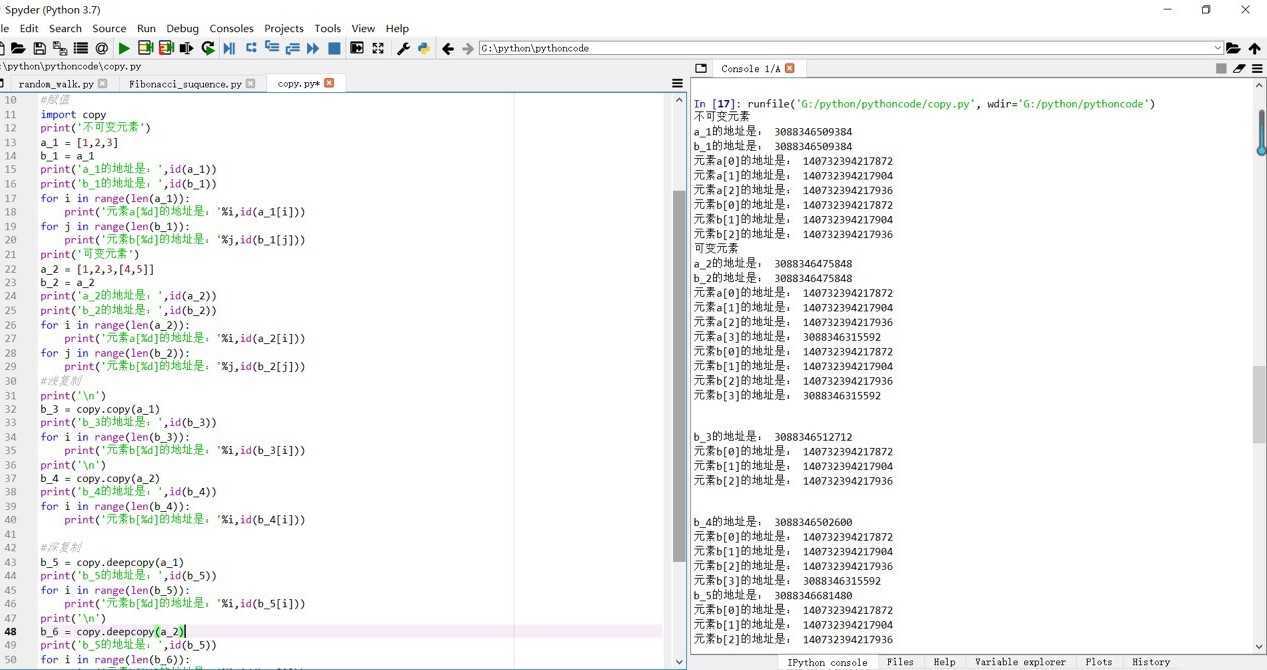
Task: Open the PYTHONPATH manager
Action: tap(424, 48)
